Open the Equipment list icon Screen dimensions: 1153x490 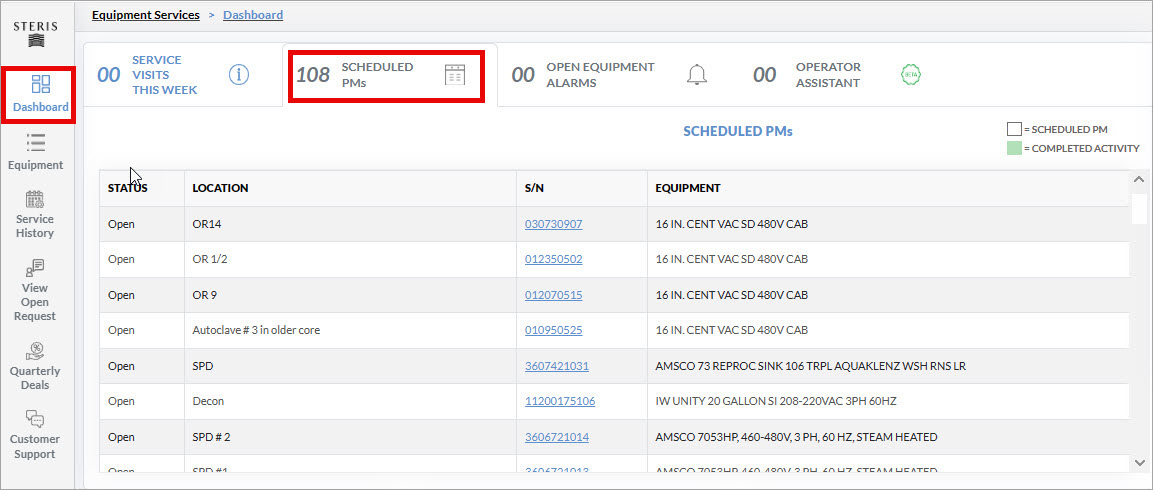(x=35, y=142)
